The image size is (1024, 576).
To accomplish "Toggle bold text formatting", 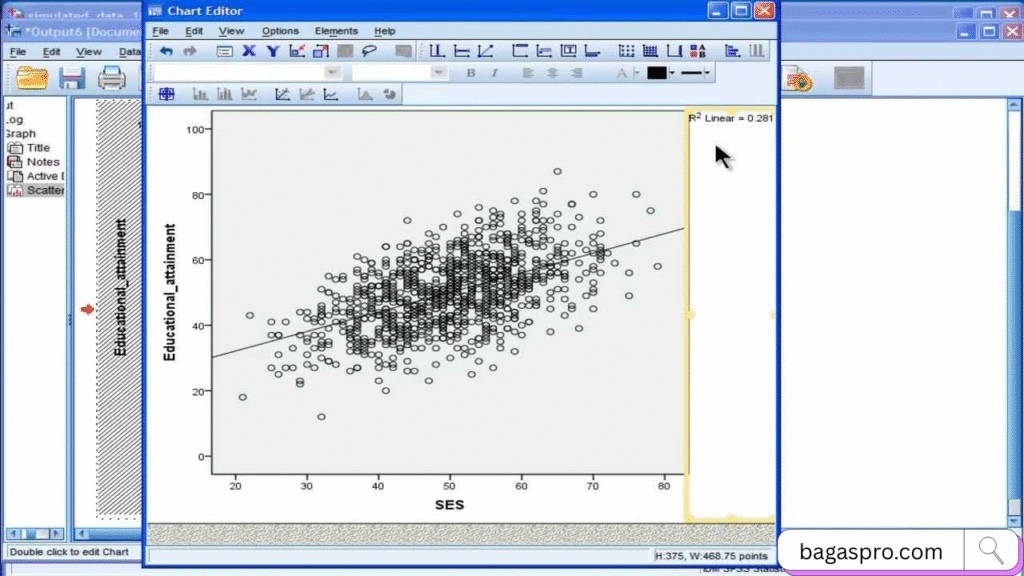I will 469,73.
